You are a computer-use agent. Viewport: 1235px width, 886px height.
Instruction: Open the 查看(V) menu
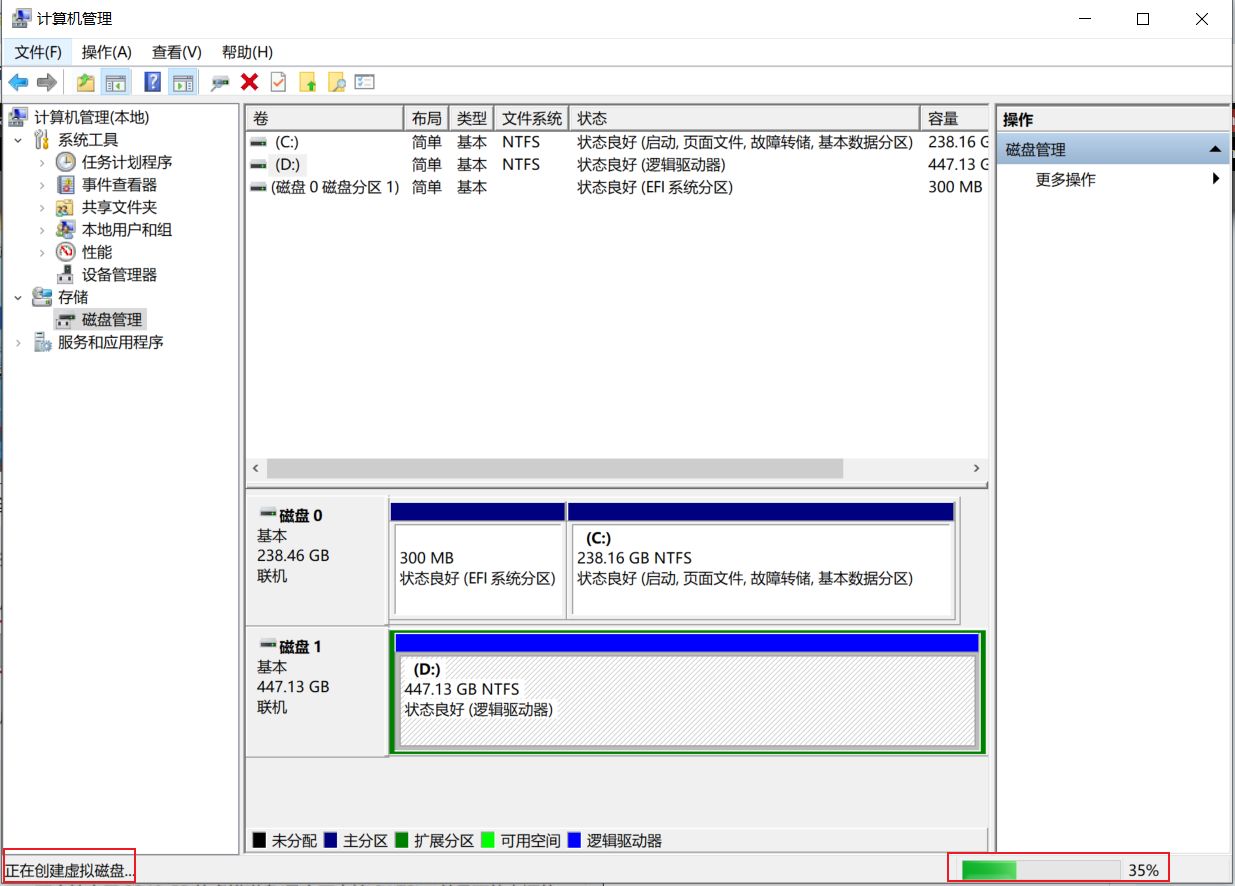[x=176, y=52]
